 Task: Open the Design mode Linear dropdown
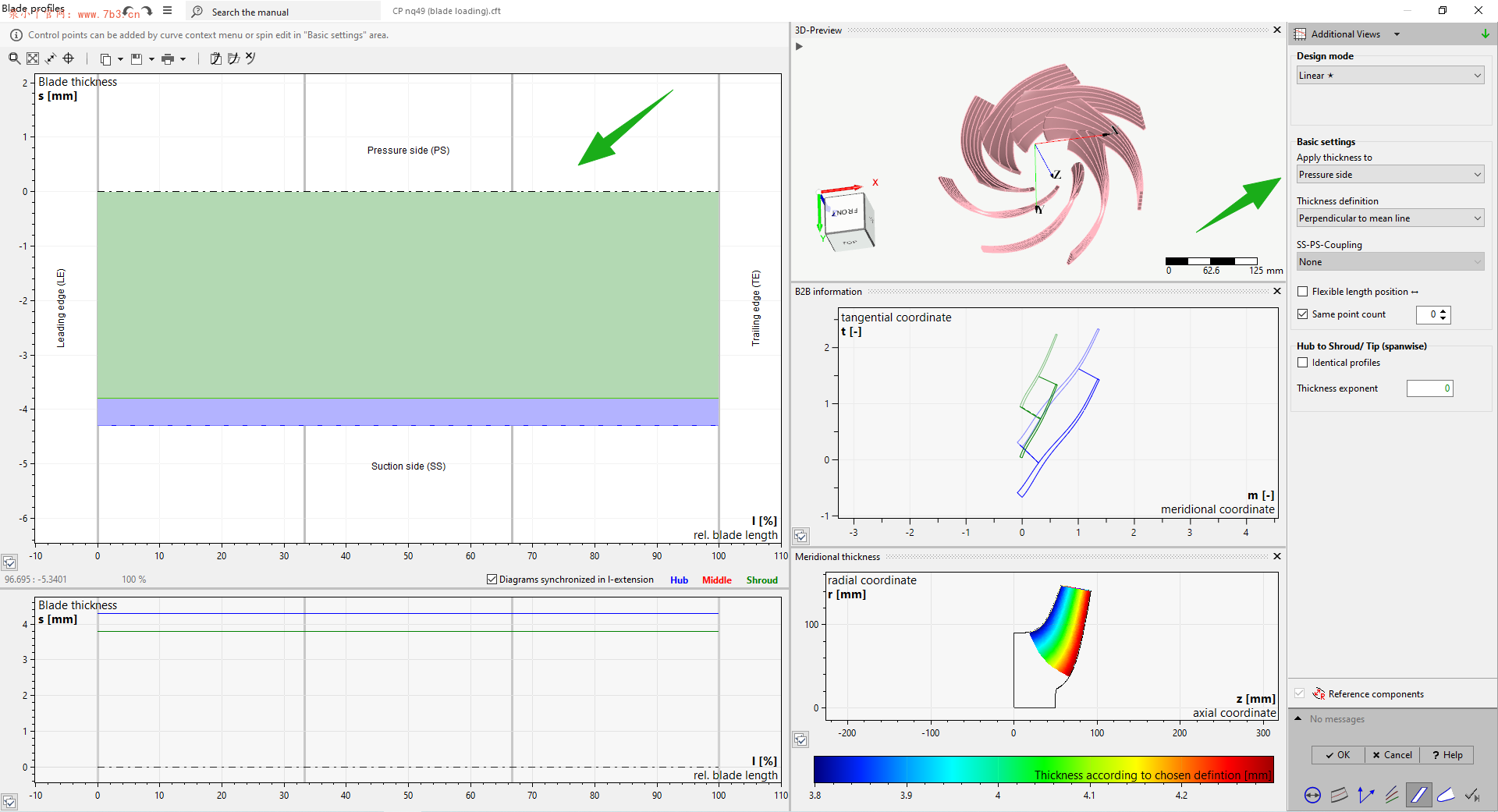pos(1390,76)
